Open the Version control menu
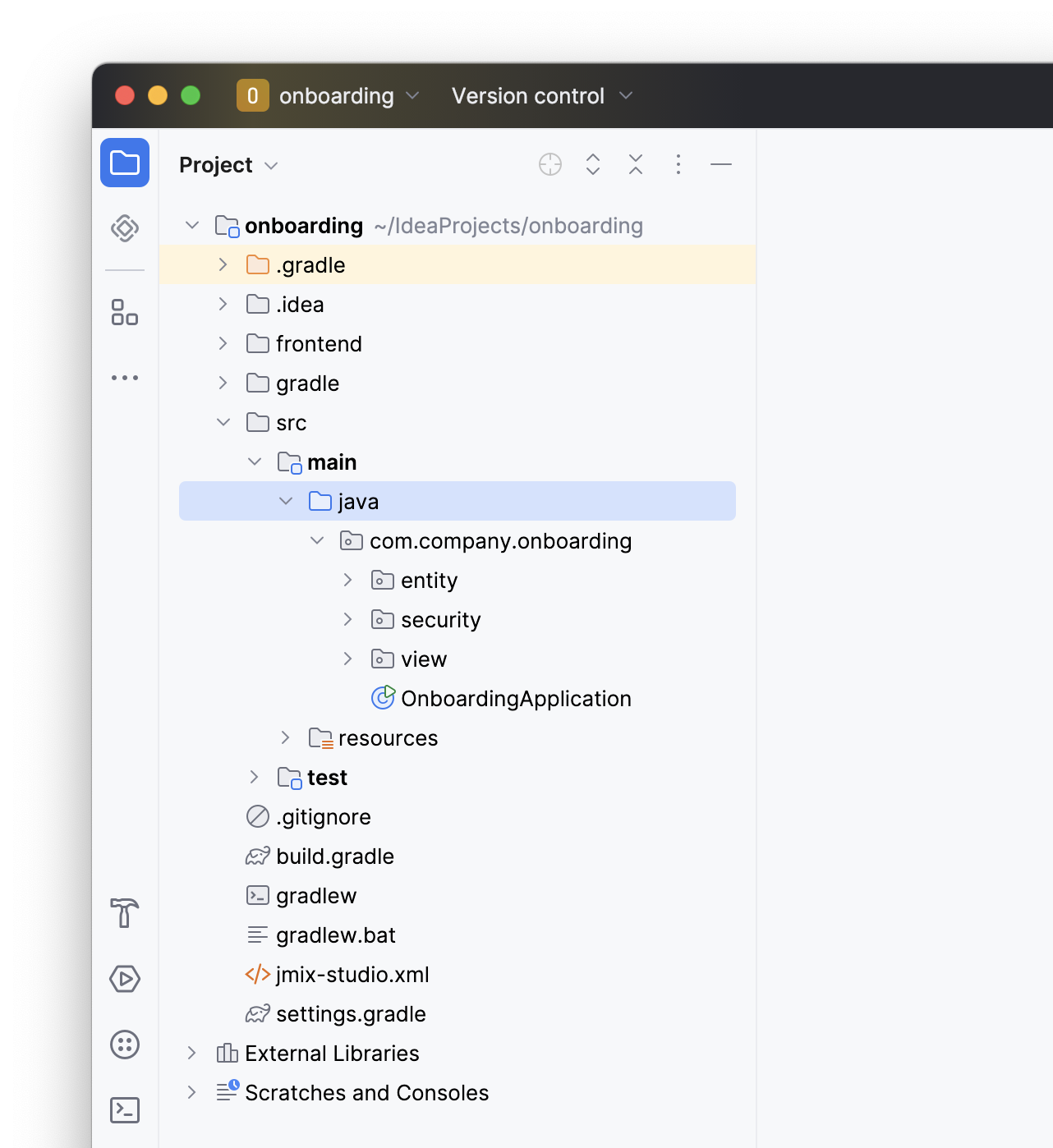The image size is (1053, 1148). pos(542,96)
